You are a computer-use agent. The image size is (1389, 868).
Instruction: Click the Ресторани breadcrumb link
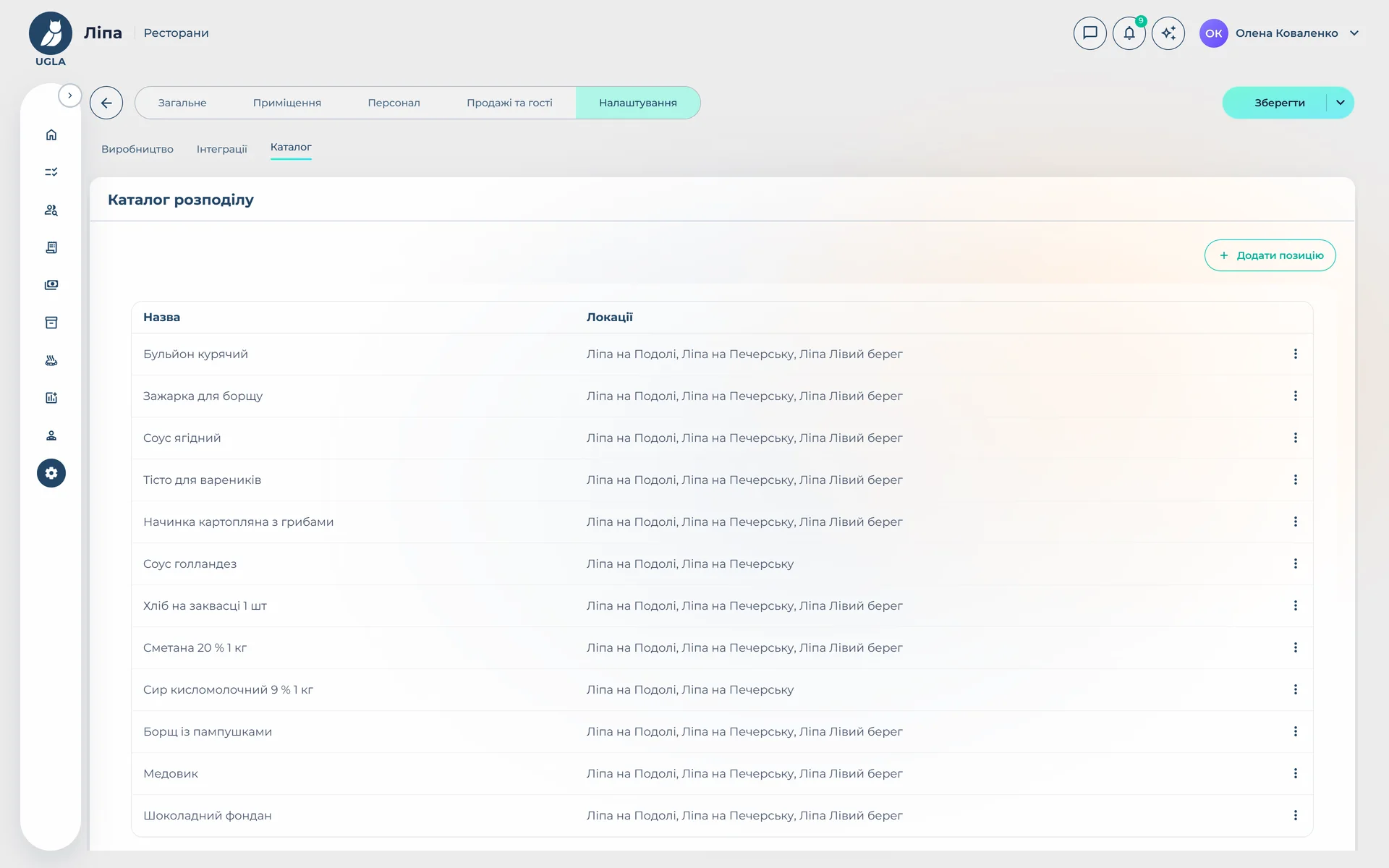click(x=176, y=33)
